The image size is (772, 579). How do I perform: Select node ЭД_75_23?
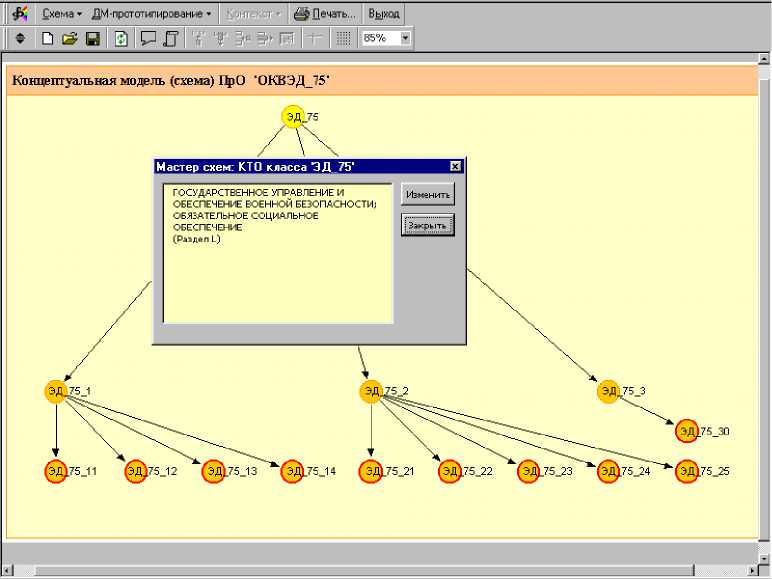coord(529,471)
